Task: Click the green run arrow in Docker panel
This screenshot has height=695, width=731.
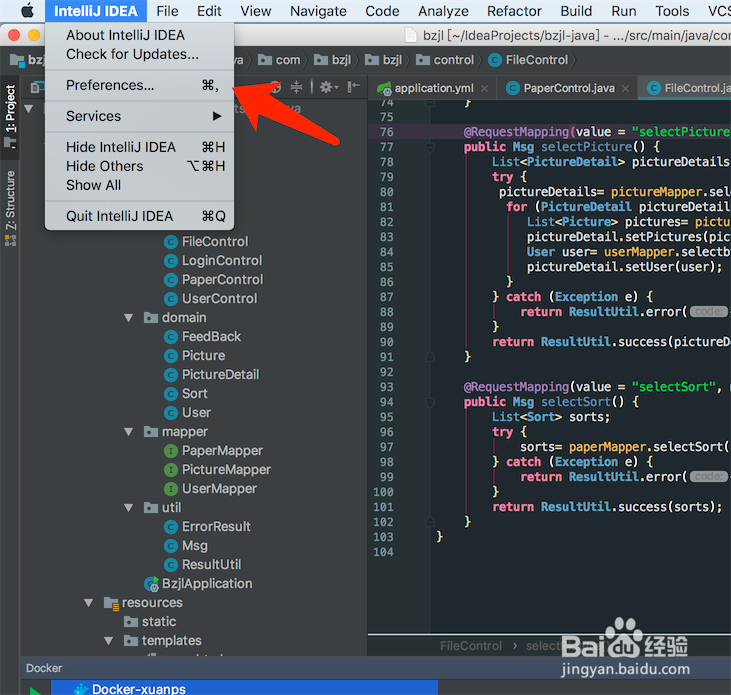Action: tap(35, 691)
